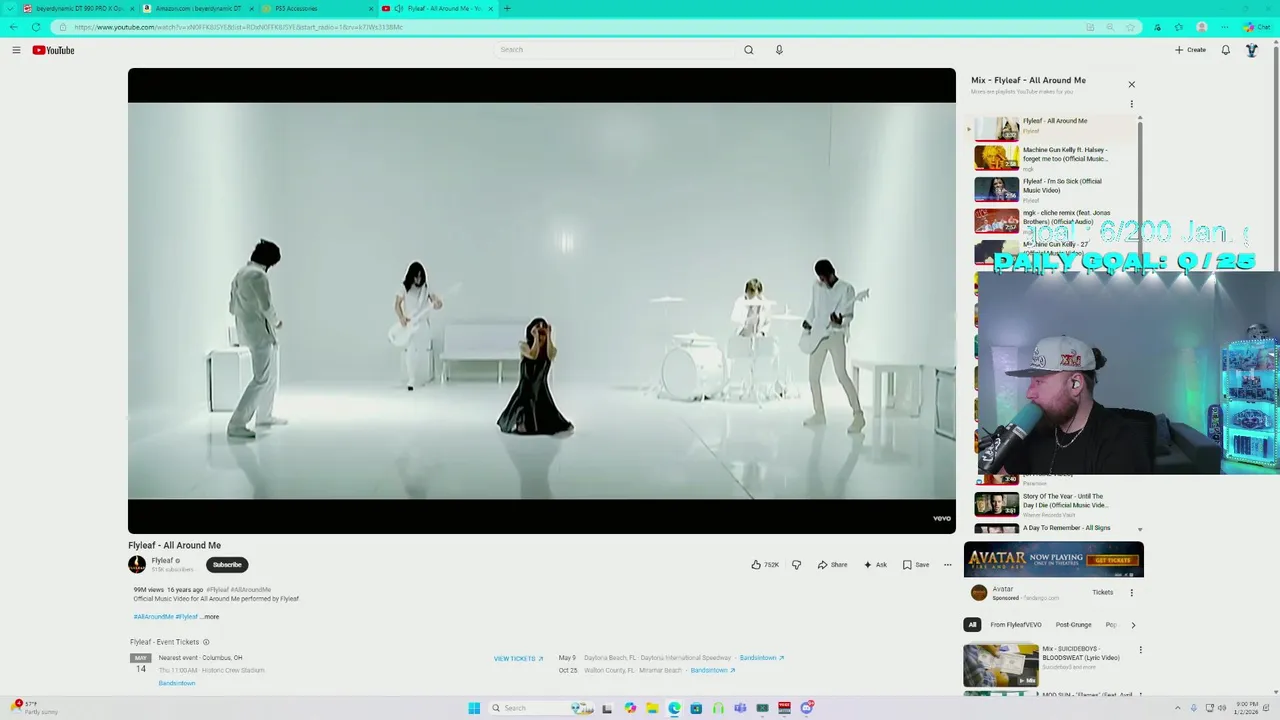Open Bandsintown link for Daytona Beach event
Screen dimensions: 1280x720
[761, 658]
